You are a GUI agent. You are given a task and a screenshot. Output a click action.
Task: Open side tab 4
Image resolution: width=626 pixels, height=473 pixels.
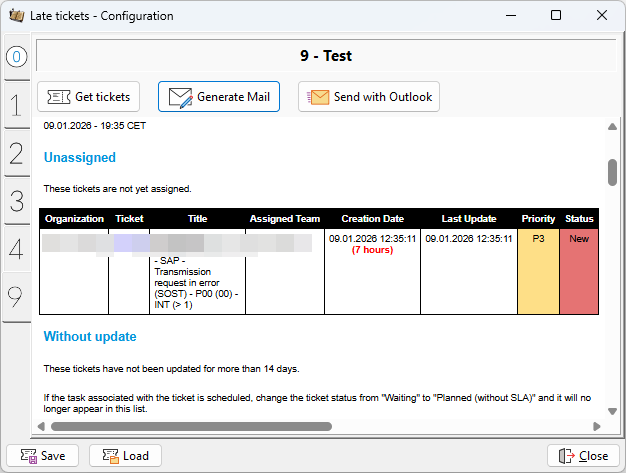tap(16, 249)
